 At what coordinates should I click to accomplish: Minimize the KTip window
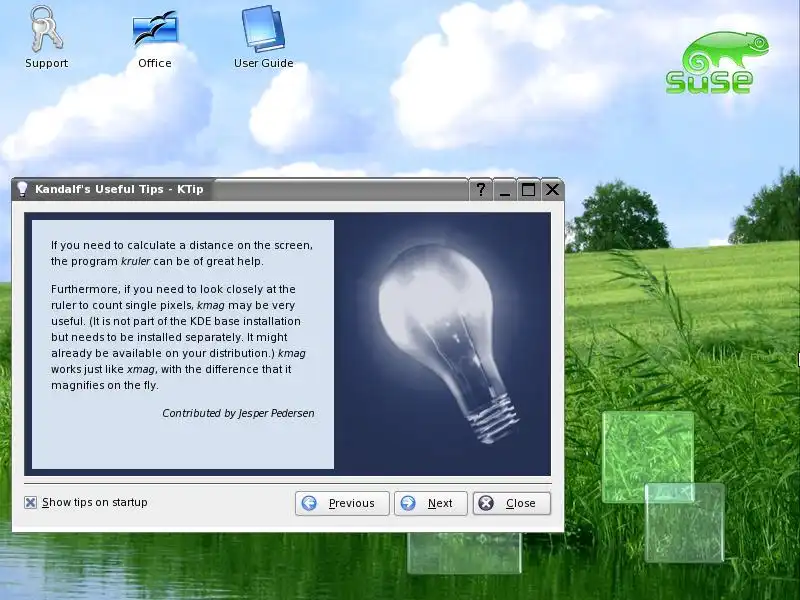click(x=505, y=190)
